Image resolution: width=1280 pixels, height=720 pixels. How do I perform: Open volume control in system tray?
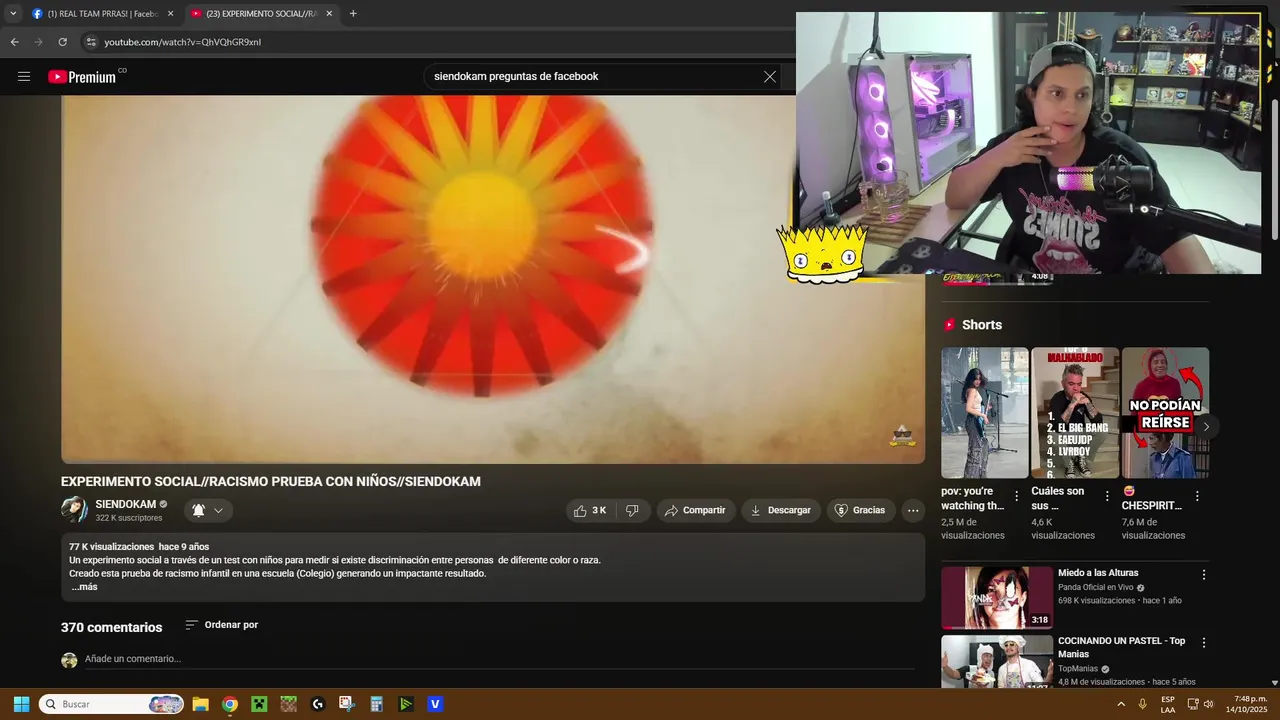pyautogui.click(x=1208, y=704)
